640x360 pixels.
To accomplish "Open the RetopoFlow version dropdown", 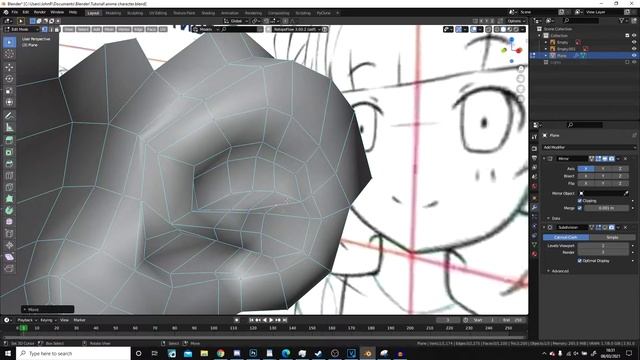I will (297, 29).
